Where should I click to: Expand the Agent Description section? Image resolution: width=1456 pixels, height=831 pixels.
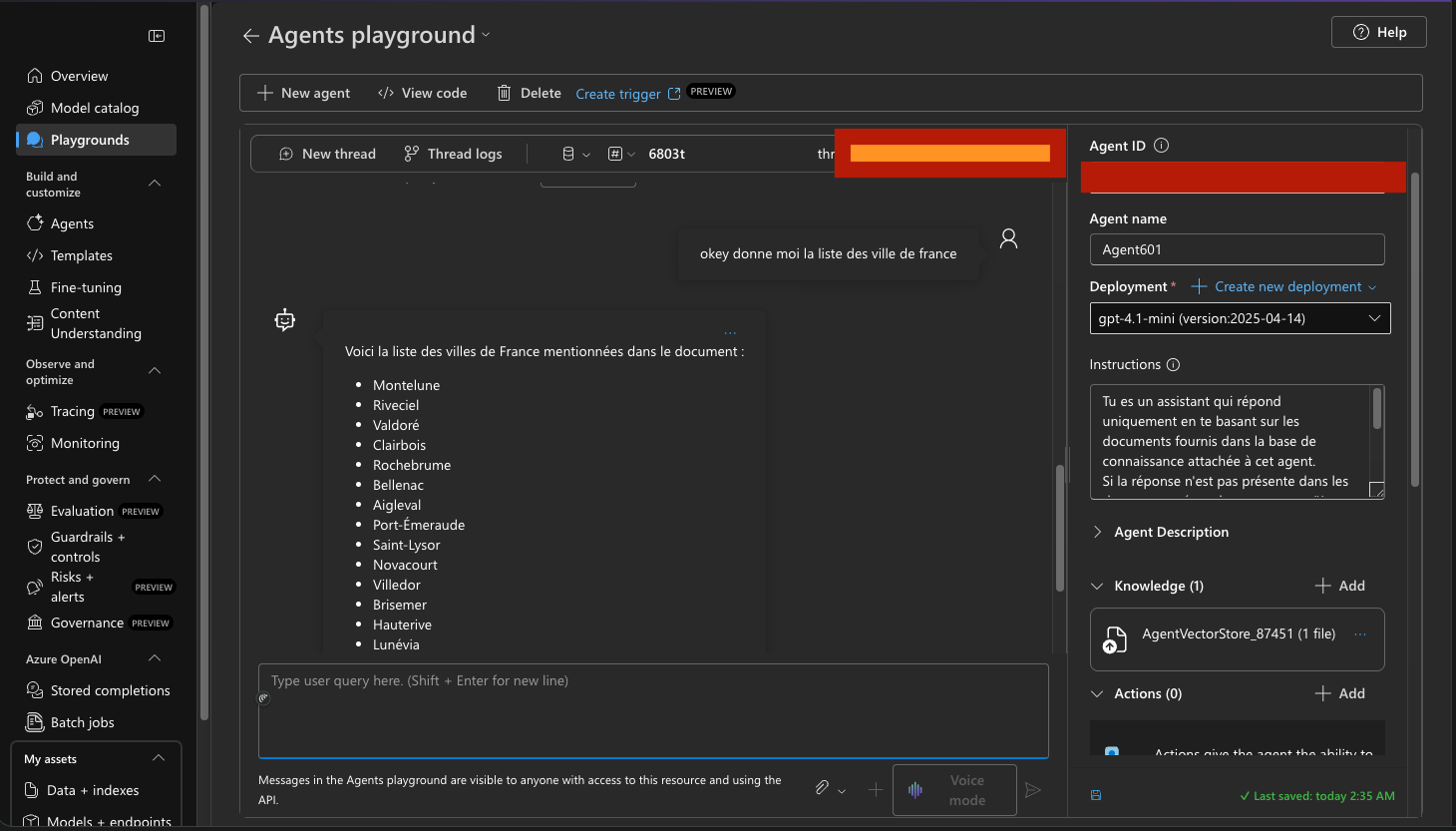click(1097, 532)
